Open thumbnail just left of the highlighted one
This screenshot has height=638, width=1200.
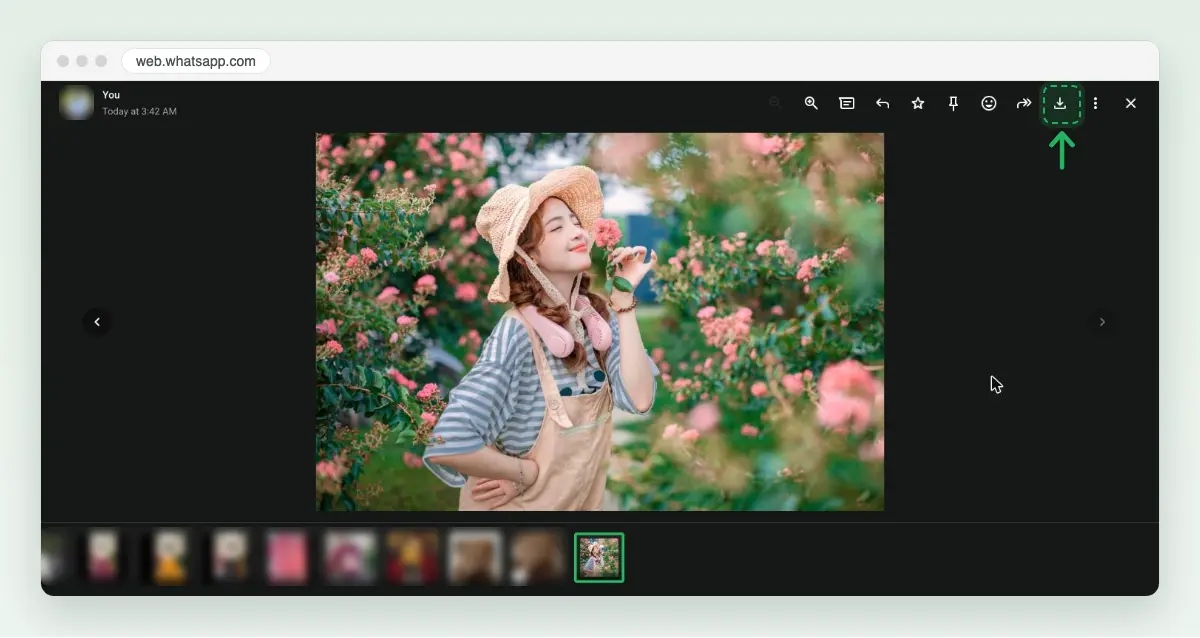tap(537, 557)
